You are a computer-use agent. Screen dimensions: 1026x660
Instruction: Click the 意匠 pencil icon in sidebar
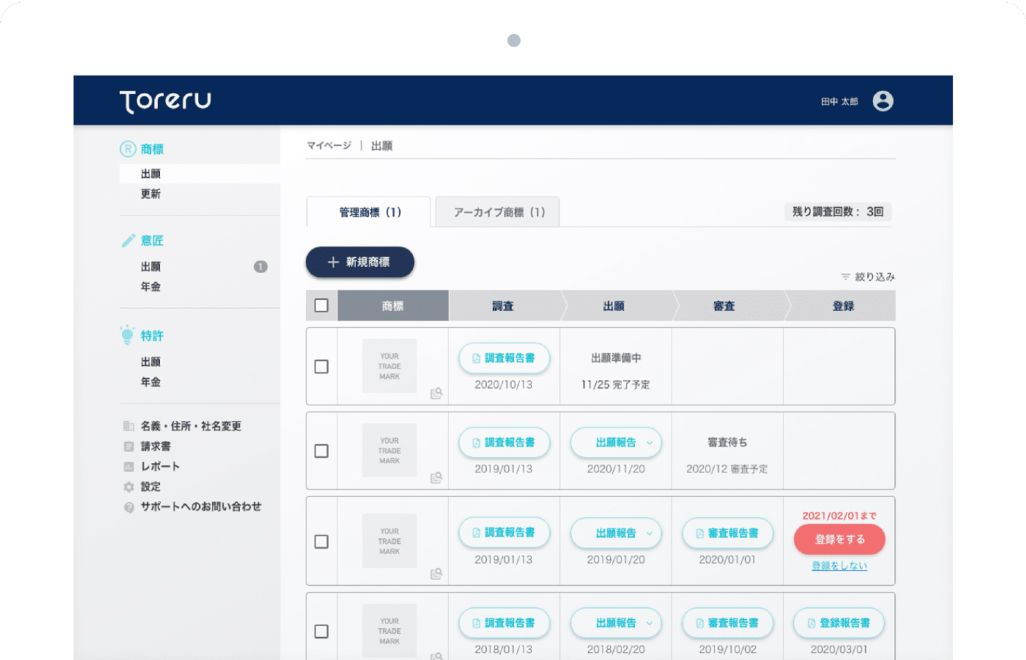click(x=128, y=241)
